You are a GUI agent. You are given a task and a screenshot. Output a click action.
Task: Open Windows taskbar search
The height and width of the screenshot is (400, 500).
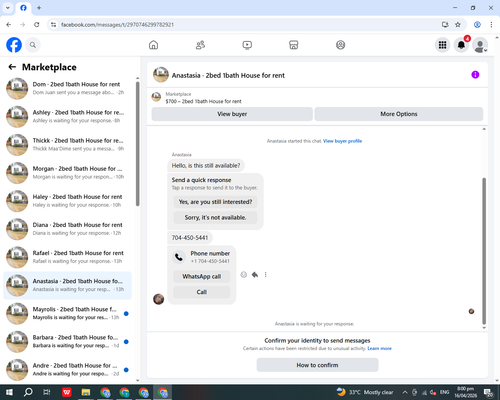tap(28, 392)
